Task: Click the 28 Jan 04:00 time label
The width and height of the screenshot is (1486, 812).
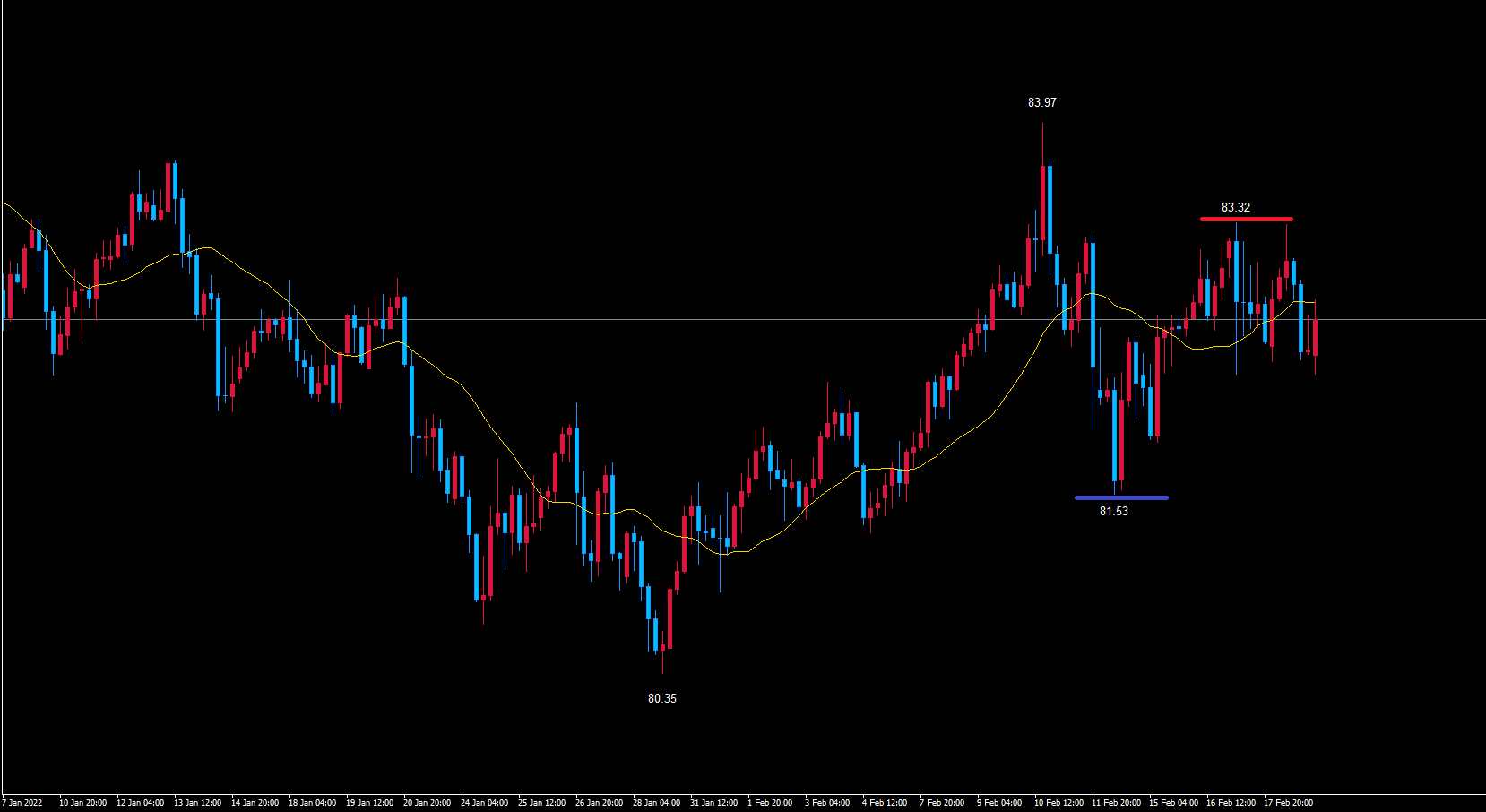Action: [x=656, y=803]
